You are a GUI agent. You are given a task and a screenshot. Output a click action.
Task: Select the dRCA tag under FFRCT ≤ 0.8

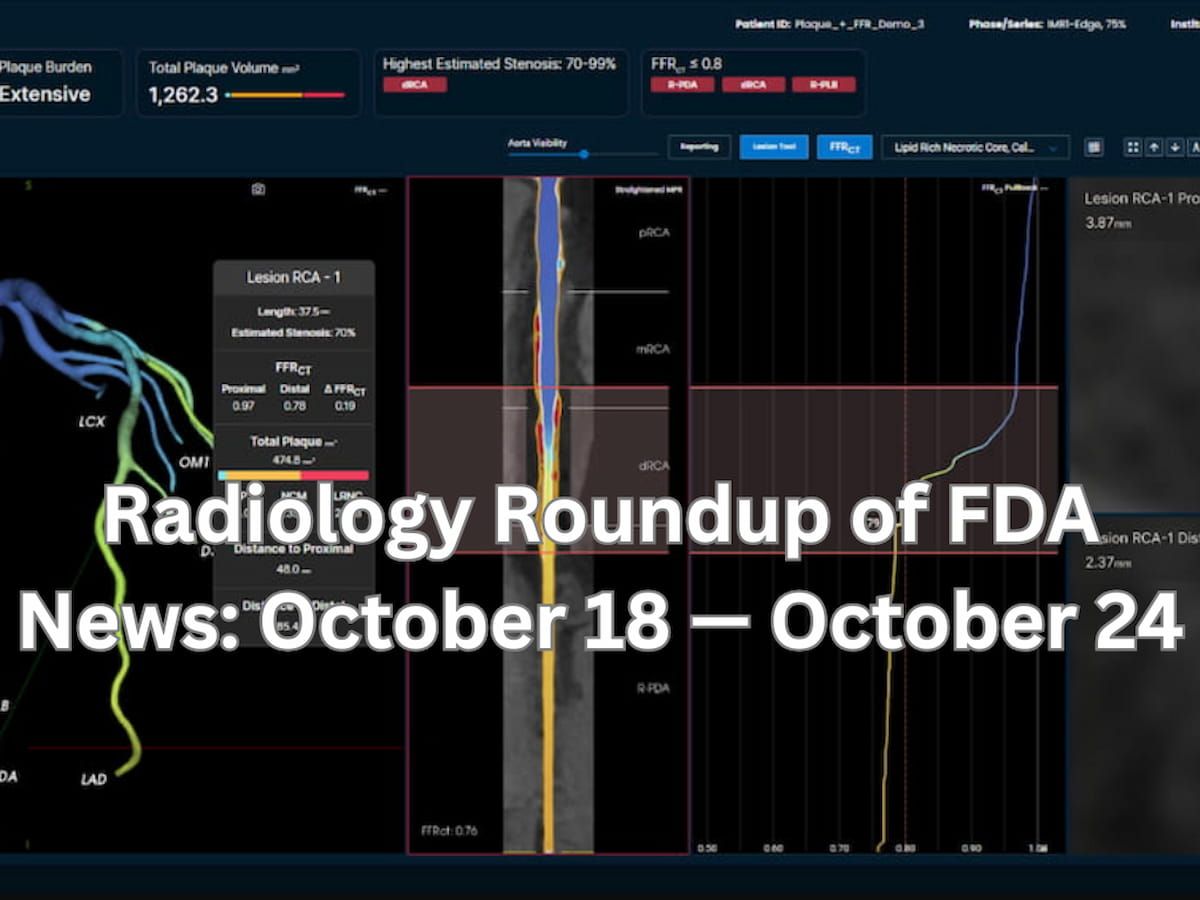click(754, 85)
